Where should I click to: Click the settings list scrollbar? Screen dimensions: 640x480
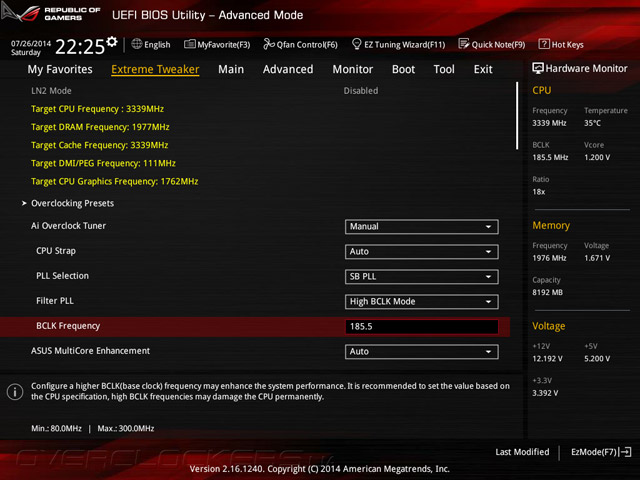[x=517, y=116]
